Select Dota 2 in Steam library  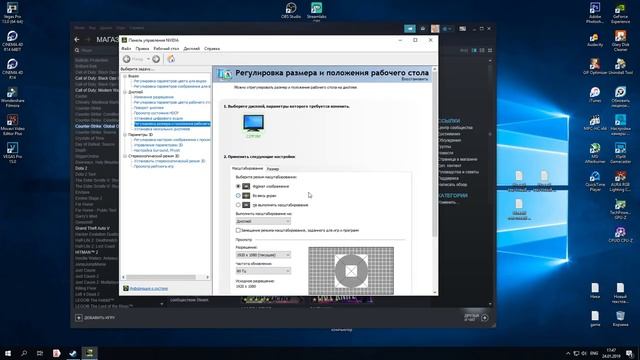[x=81, y=168]
